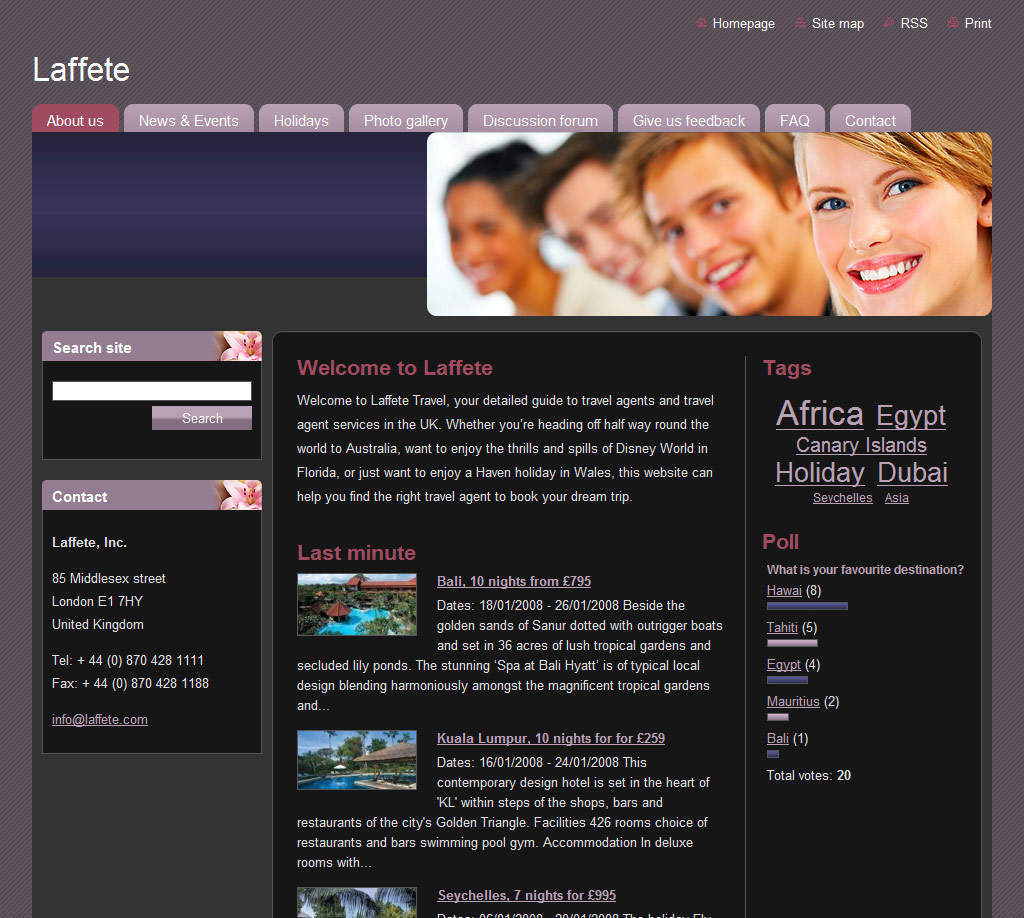Click the Homepage icon in the top bar
This screenshot has width=1024, height=918.
click(x=701, y=23)
